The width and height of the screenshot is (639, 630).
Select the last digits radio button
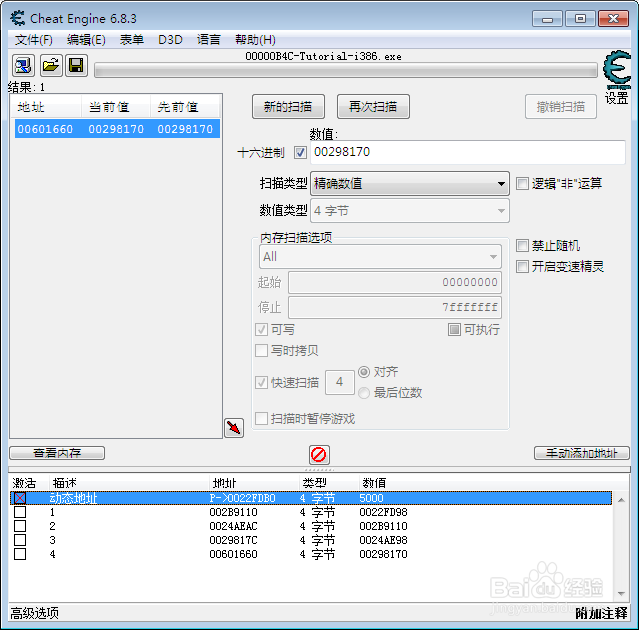364,393
